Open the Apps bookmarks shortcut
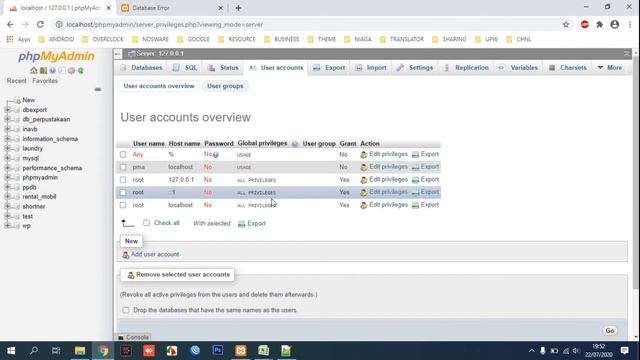 (18, 39)
